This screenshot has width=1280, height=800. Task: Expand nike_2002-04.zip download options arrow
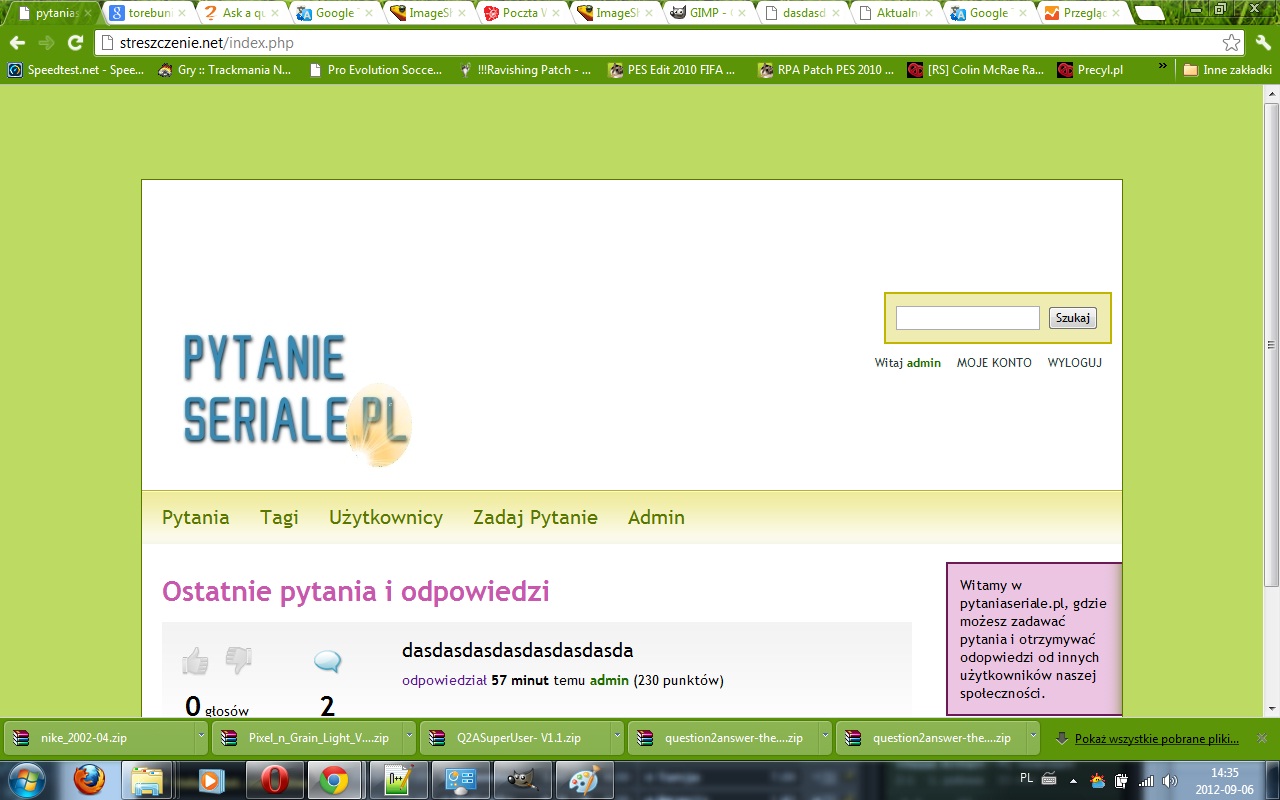(x=201, y=738)
